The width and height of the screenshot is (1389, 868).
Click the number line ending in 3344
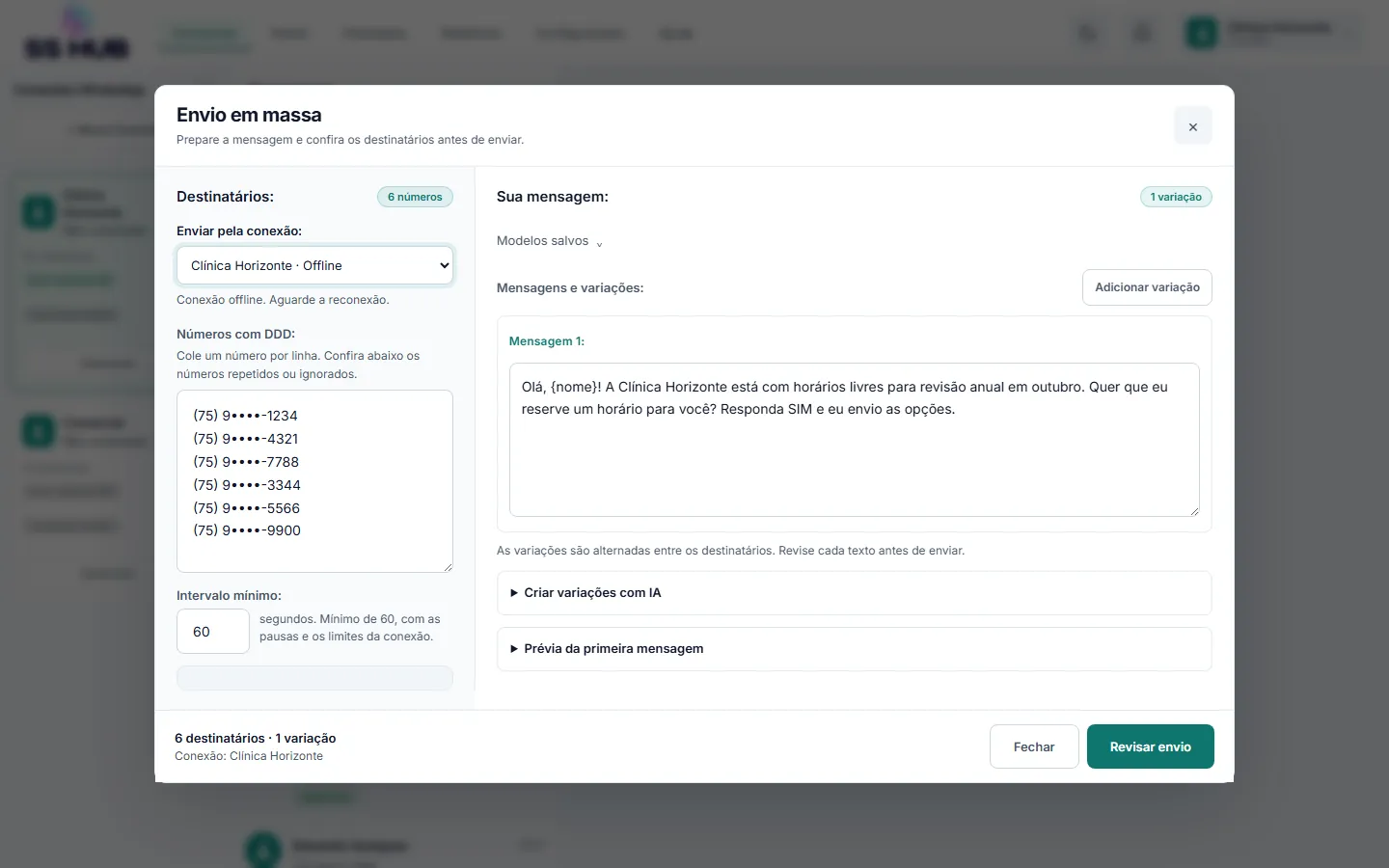click(x=247, y=485)
